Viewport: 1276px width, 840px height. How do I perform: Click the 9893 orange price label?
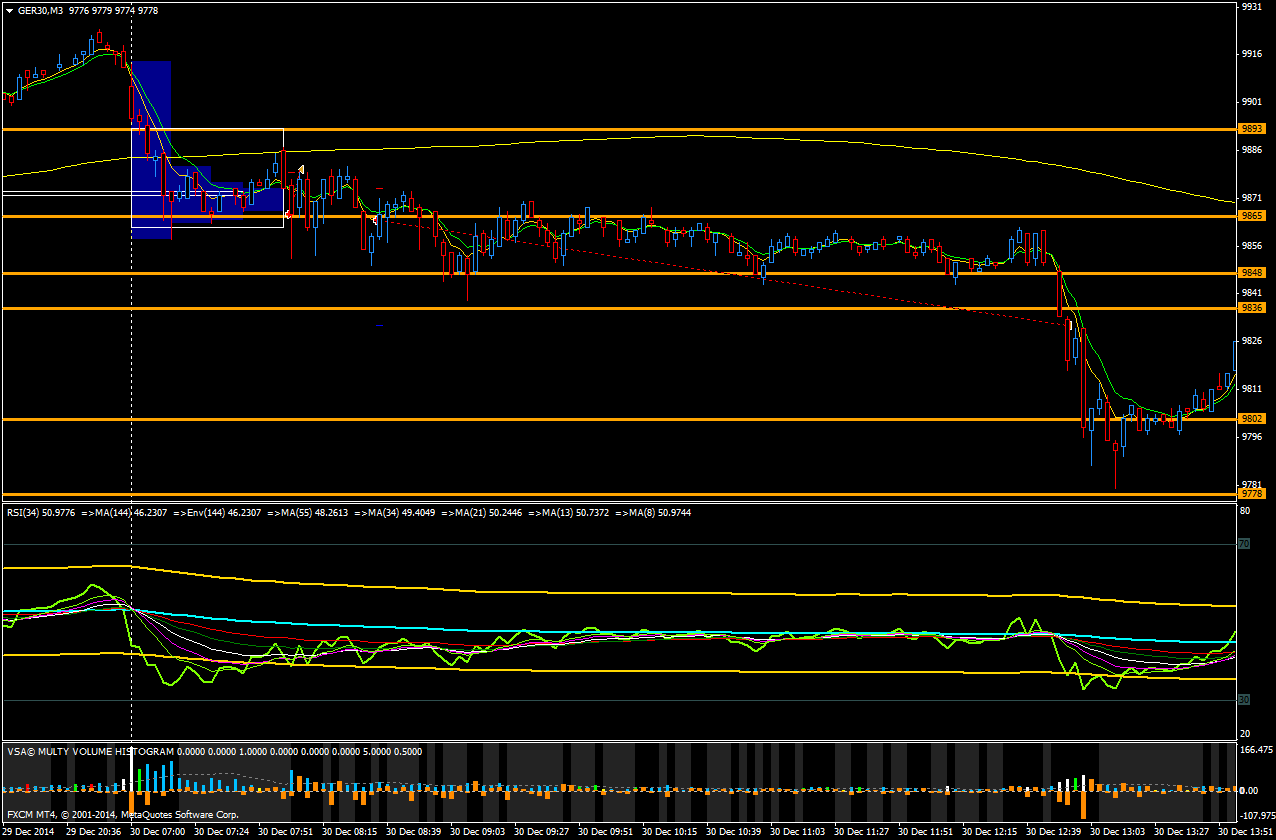click(x=1251, y=129)
